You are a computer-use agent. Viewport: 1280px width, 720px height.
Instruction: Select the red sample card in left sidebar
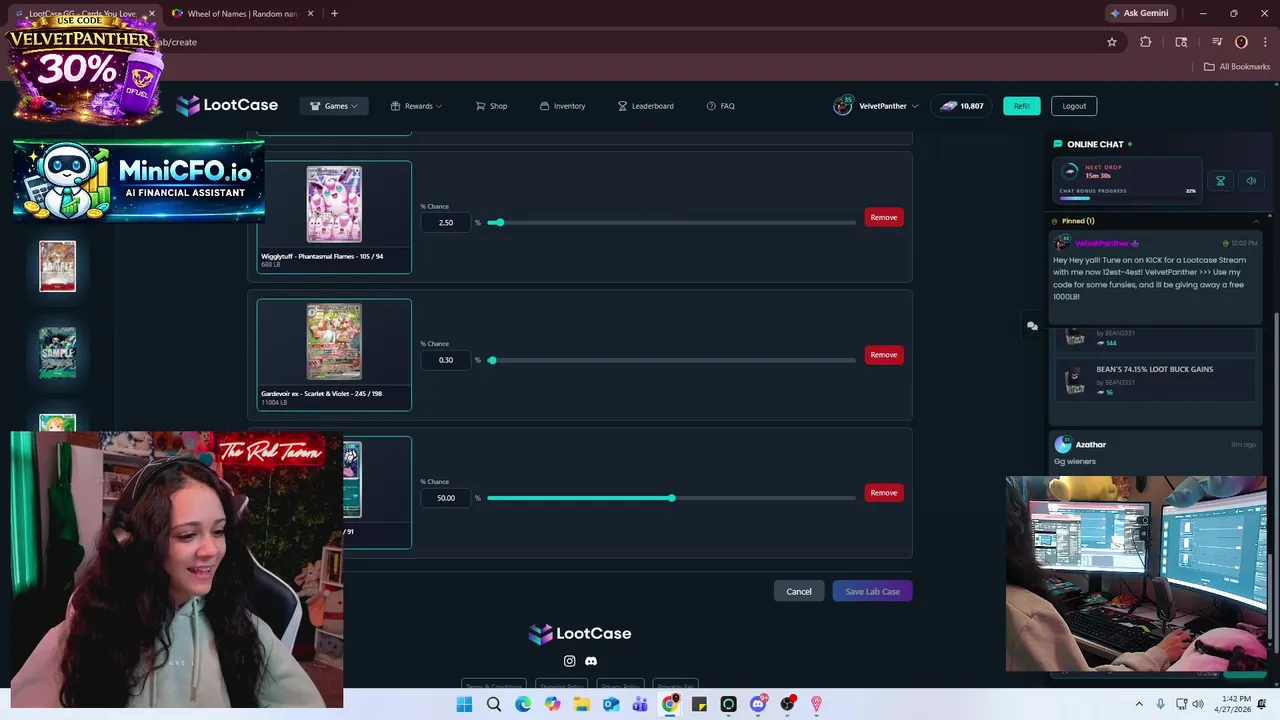tap(57, 266)
